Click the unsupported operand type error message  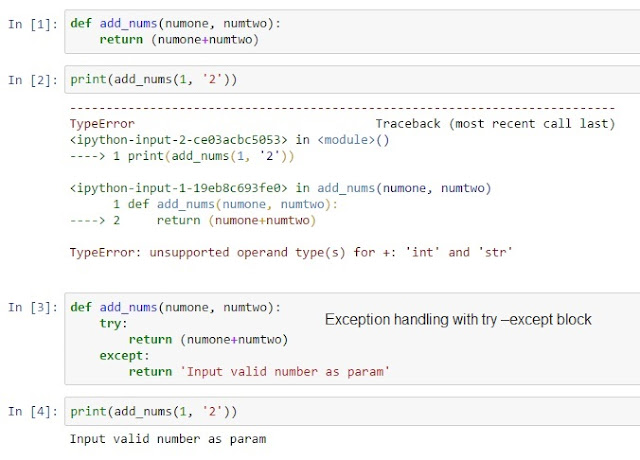pos(291,253)
